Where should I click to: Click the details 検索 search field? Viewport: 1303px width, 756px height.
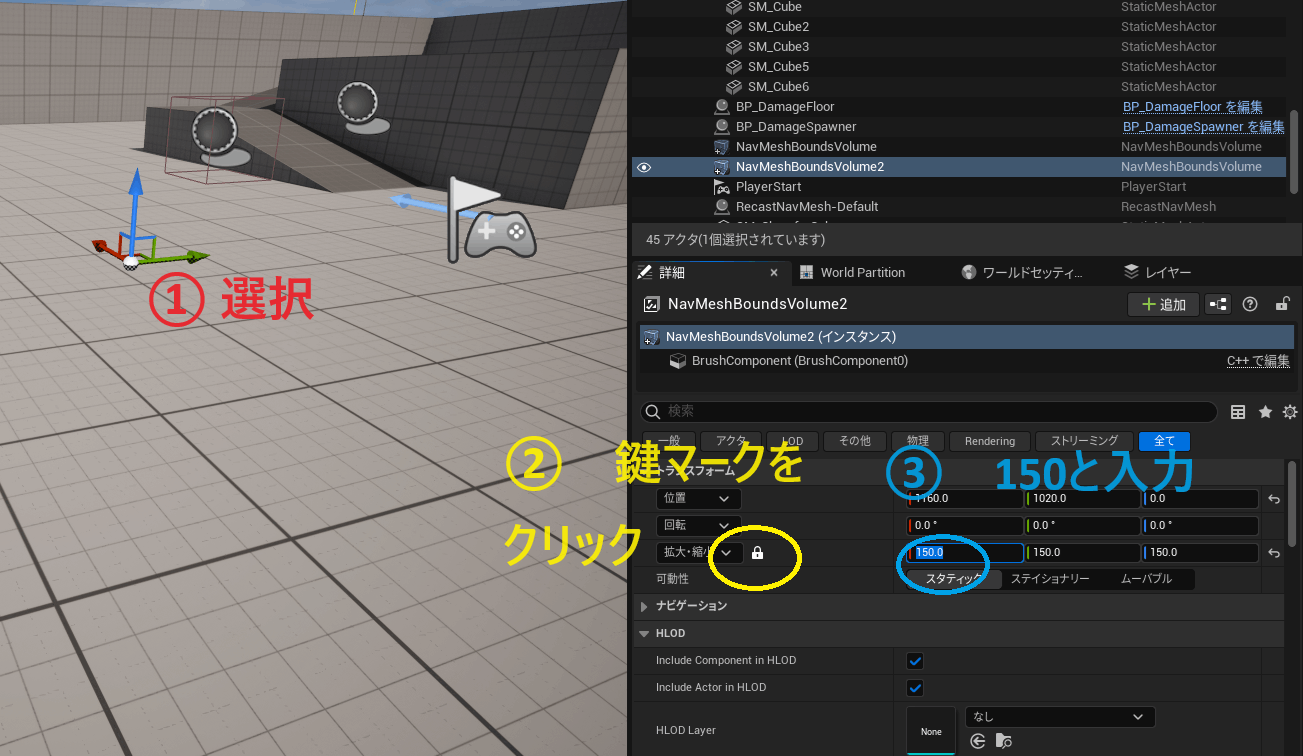point(928,412)
